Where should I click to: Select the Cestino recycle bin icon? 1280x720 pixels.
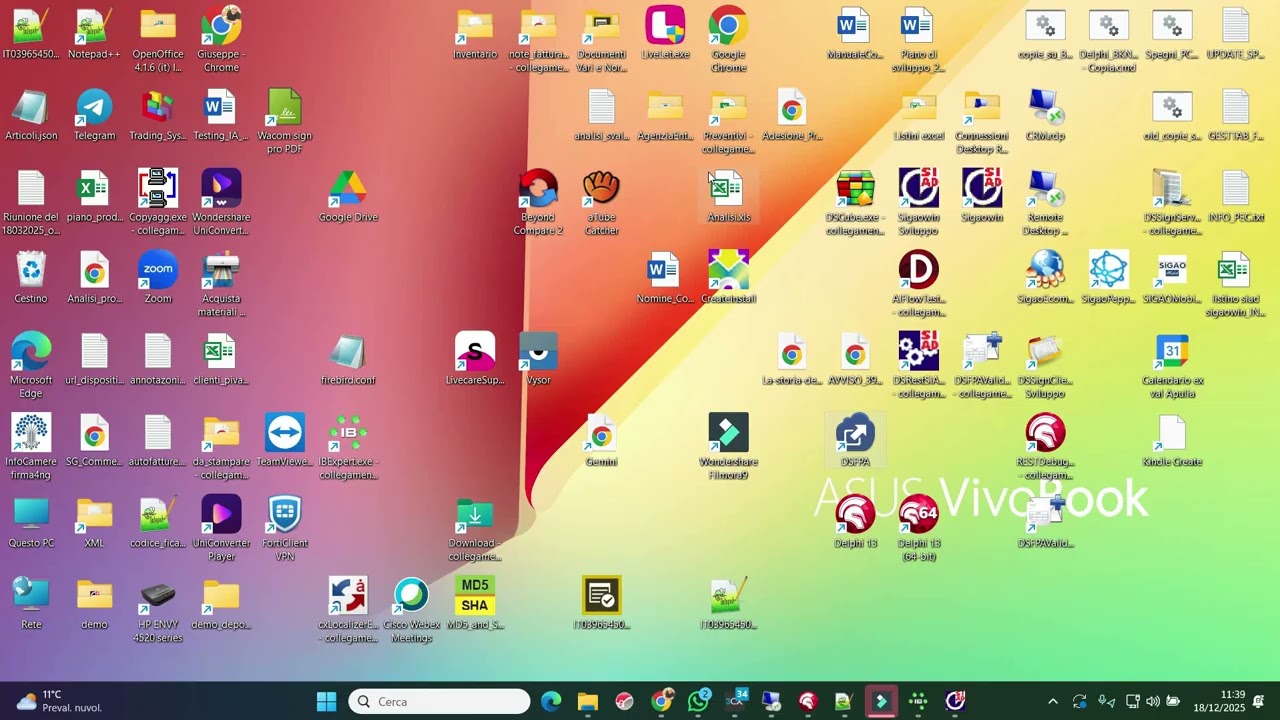(31, 278)
